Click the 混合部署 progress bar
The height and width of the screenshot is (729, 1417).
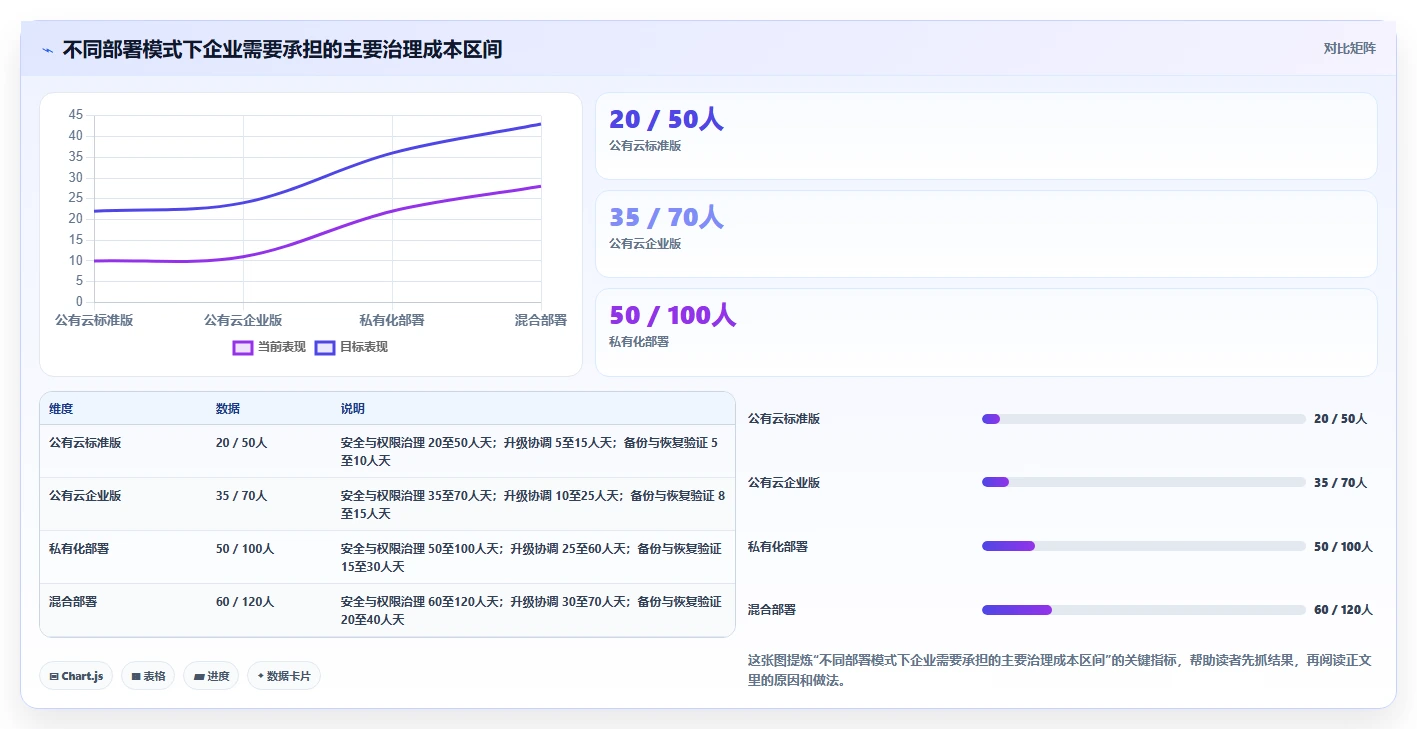(x=1144, y=610)
